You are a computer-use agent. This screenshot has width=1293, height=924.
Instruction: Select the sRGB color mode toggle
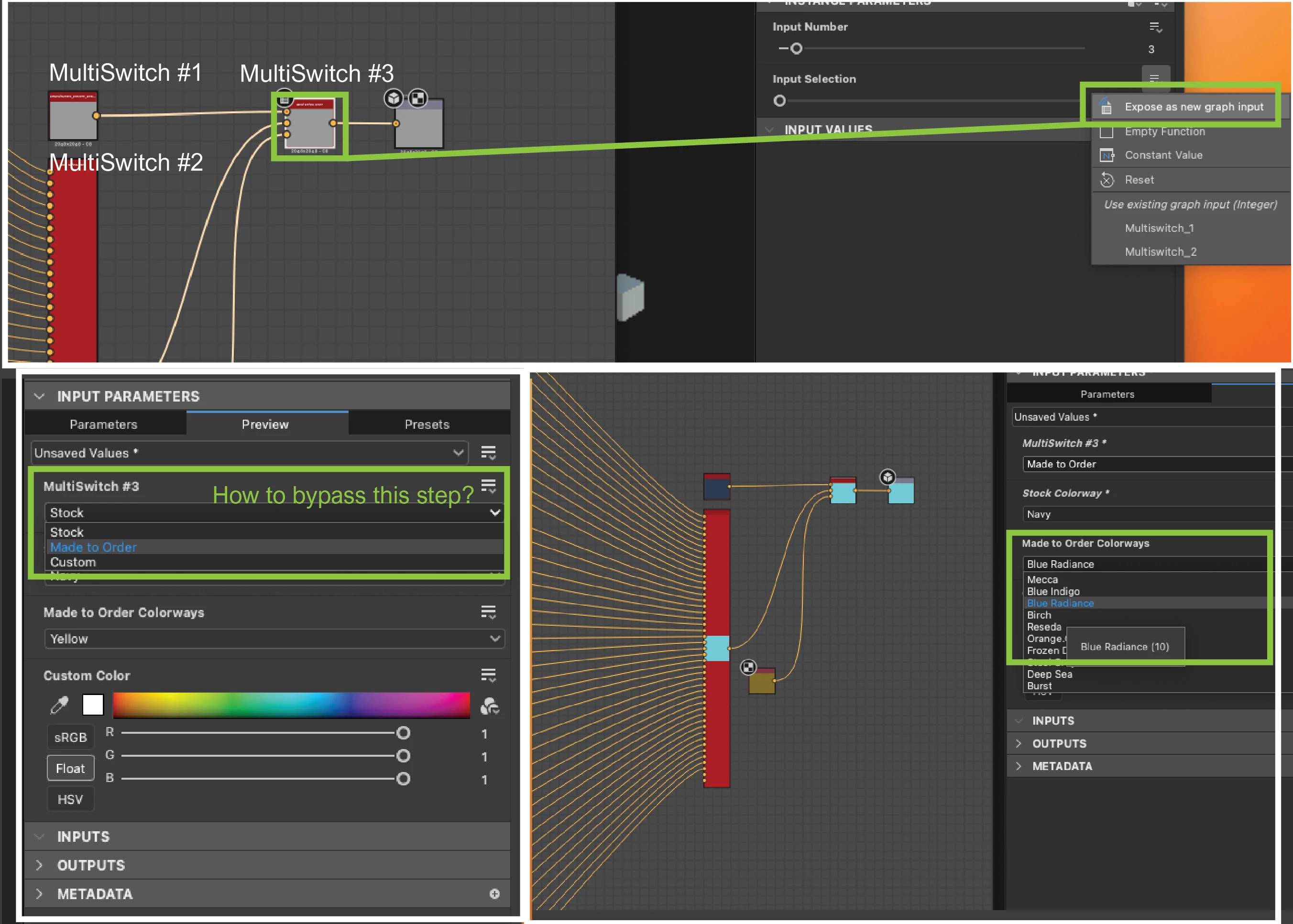point(70,738)
